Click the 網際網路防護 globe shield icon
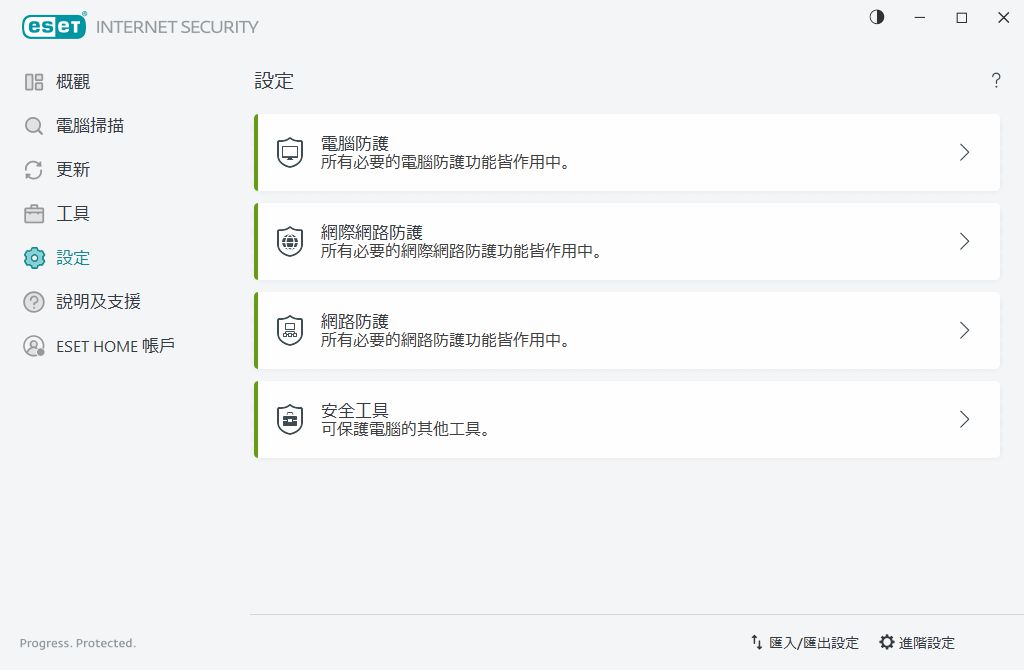 pyautogui.click(x=289, y=241)
